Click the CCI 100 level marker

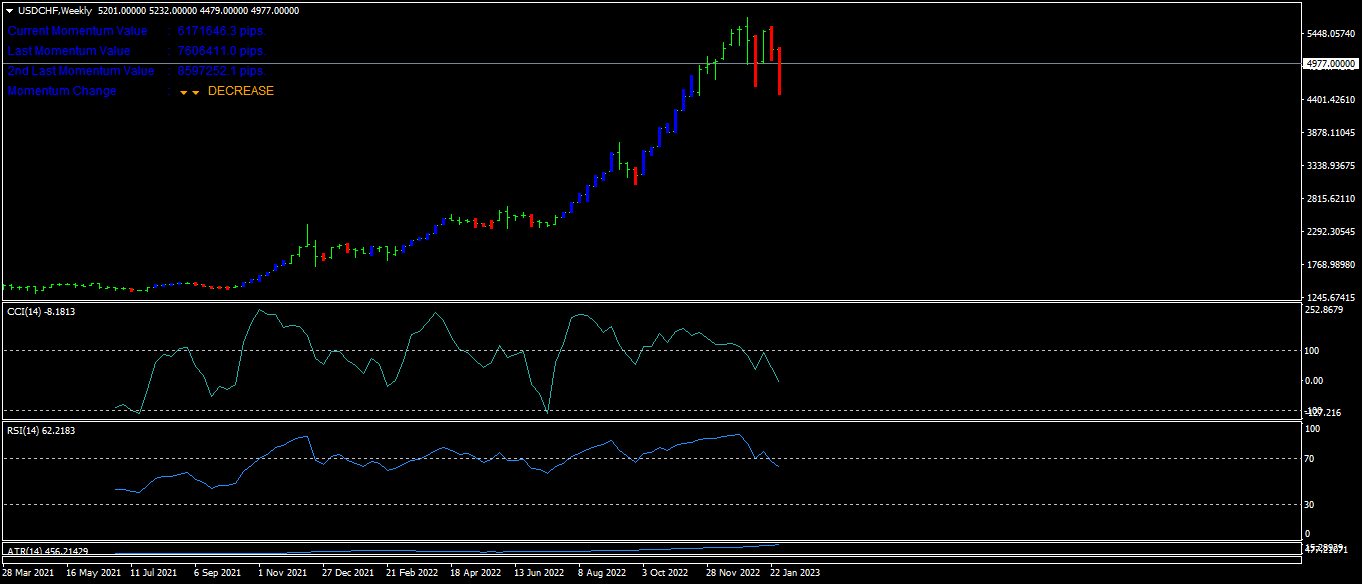coord(1313,350)
